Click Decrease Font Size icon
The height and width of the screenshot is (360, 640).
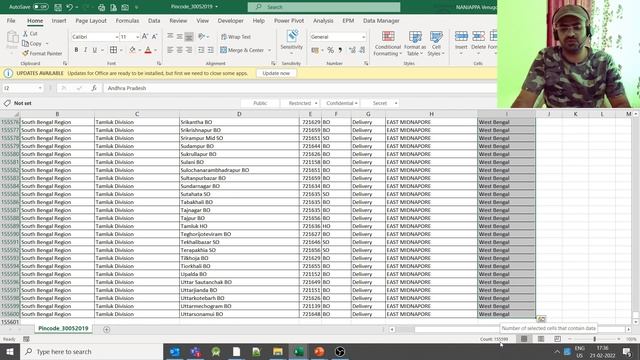point(154,37)
